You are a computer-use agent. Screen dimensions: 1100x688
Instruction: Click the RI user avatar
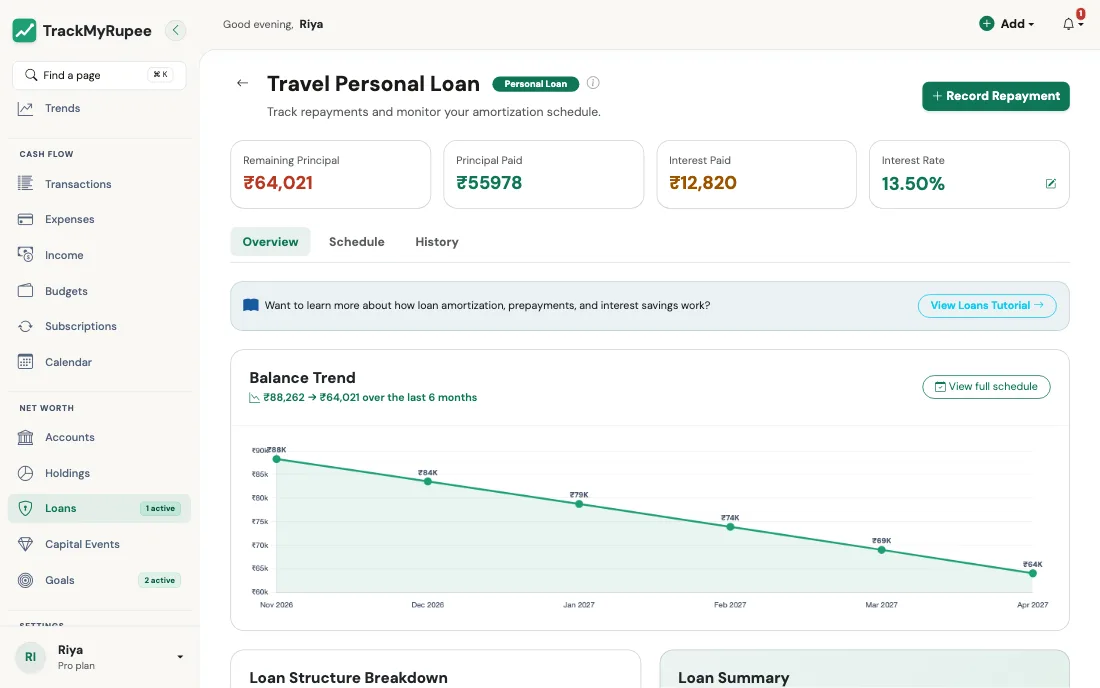tap(30, 657)
